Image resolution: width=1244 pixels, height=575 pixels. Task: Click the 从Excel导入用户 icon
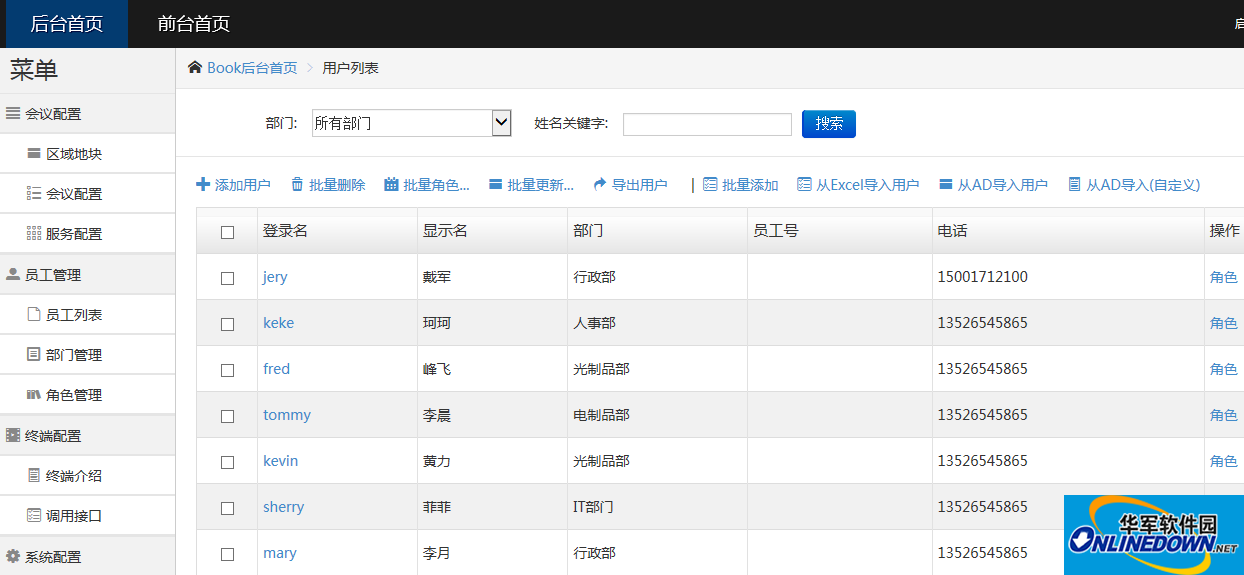click(804, 185)
